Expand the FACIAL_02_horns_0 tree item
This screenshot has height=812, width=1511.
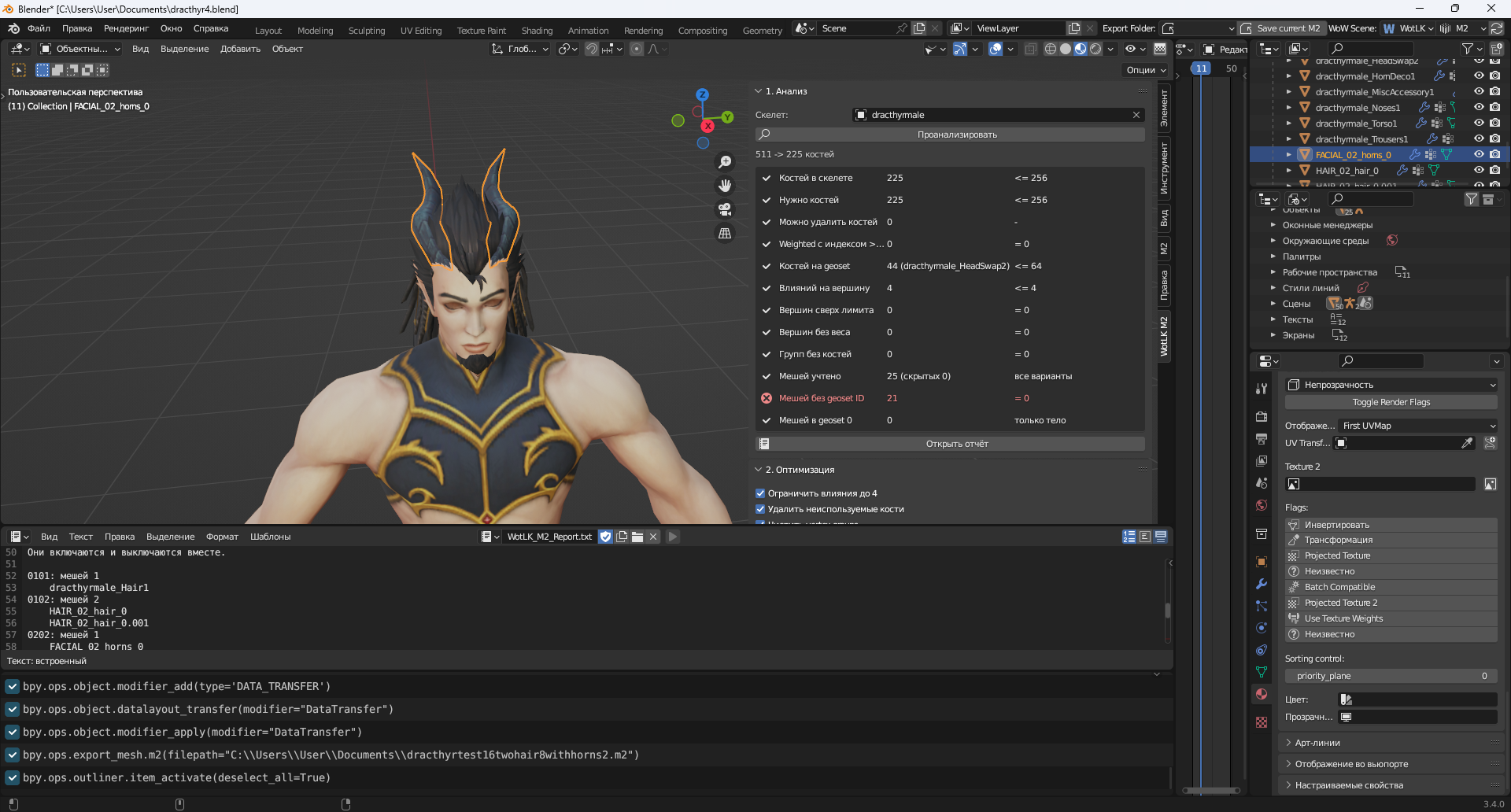(1288, 154)
